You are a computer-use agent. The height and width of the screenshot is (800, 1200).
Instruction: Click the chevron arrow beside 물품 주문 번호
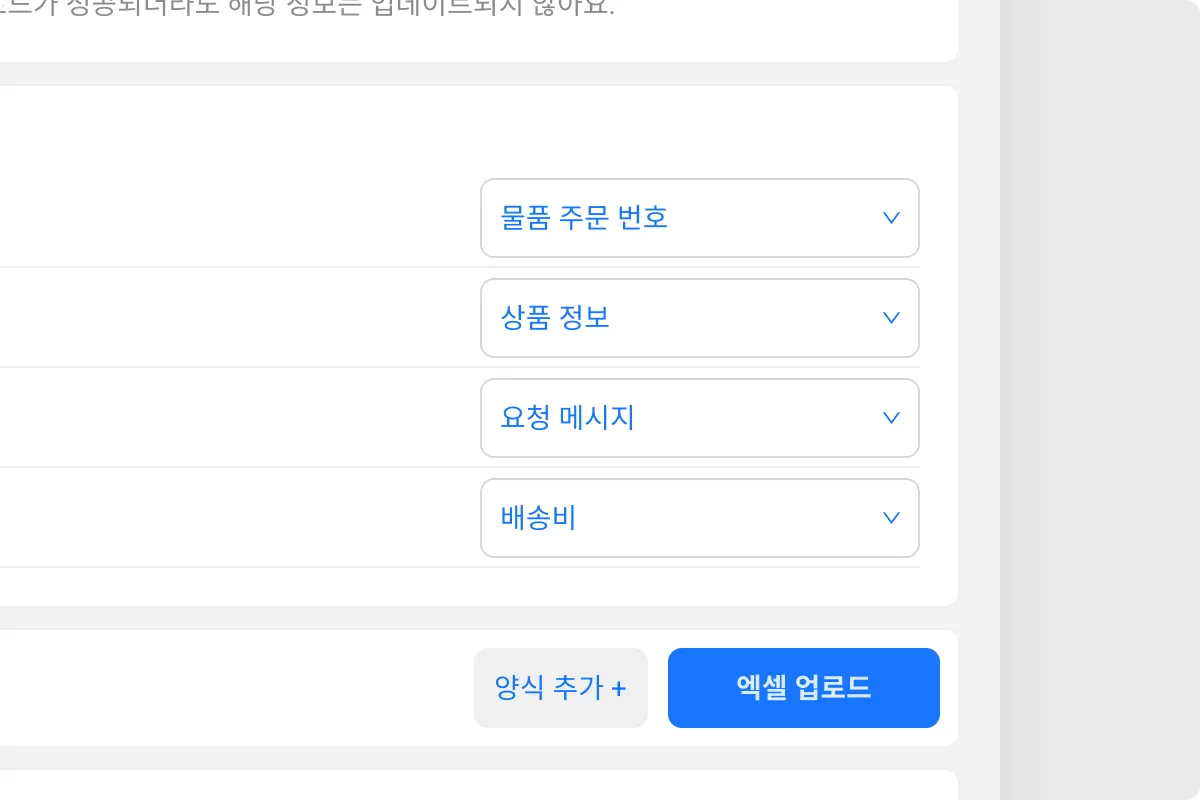tap(891, 218)
